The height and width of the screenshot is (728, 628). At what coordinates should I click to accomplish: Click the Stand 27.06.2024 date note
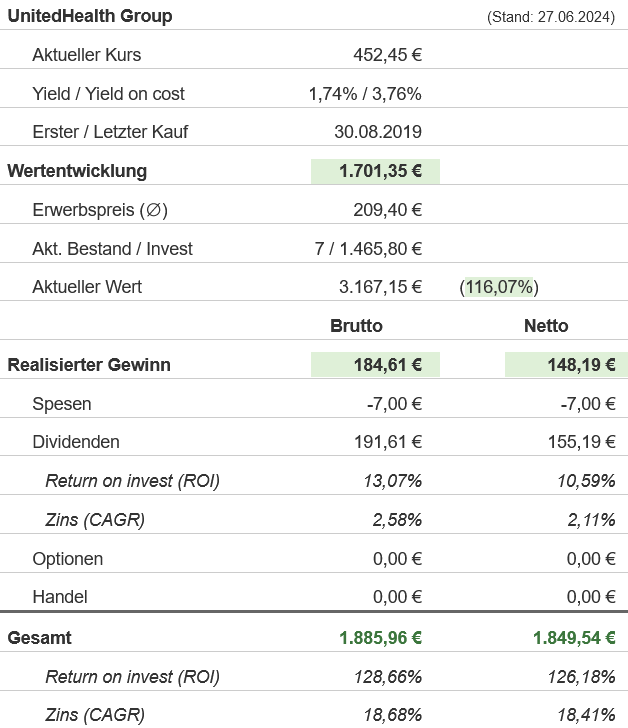coord(550,17)
